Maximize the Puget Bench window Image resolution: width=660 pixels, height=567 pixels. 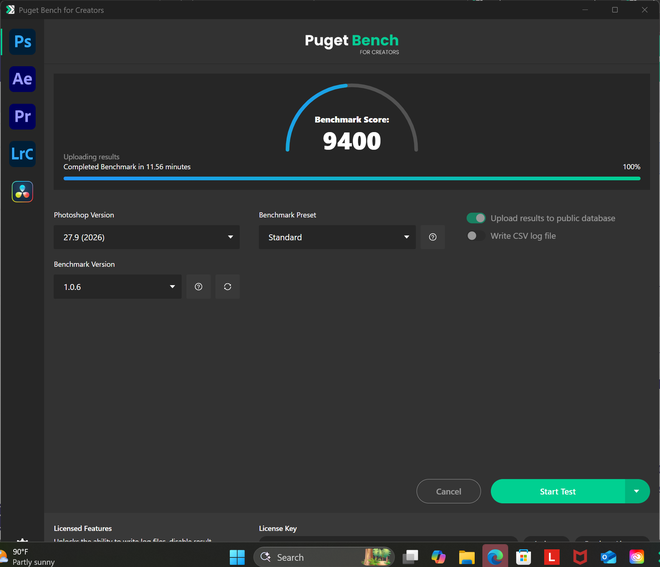615,10
